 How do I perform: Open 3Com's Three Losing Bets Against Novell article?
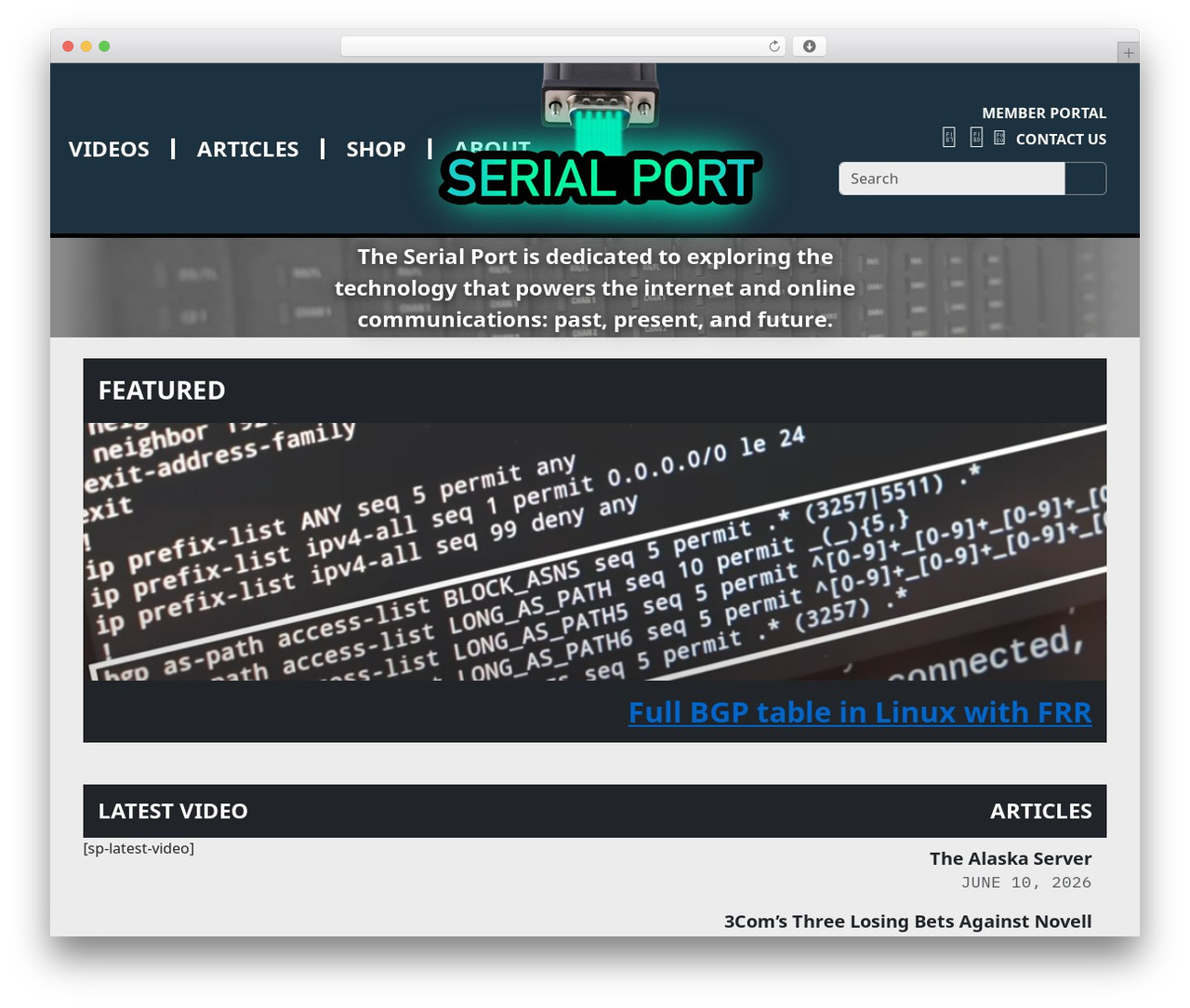[908, 922]
